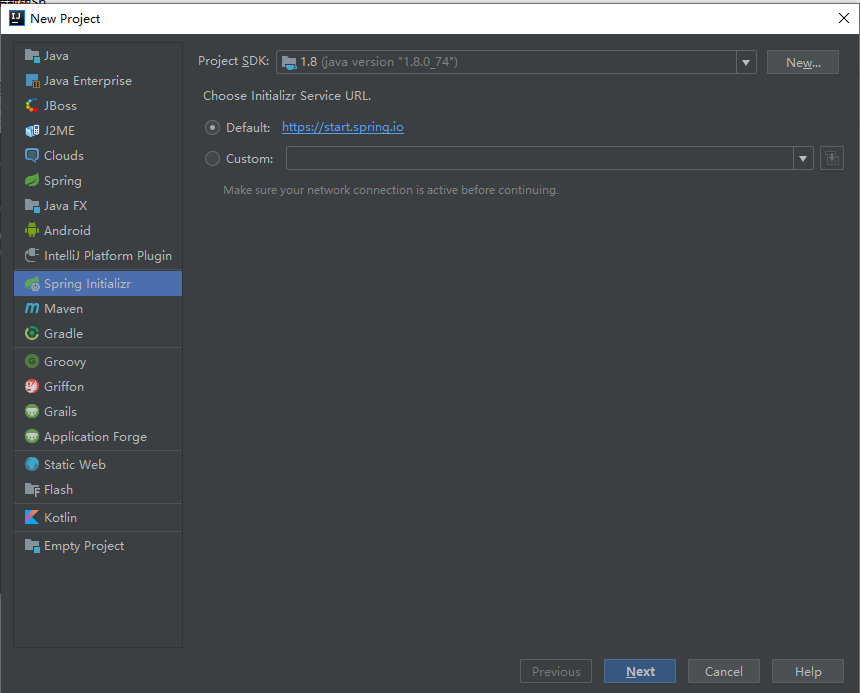
Task: Click the Java FX icon
Action: pos(32,206)
